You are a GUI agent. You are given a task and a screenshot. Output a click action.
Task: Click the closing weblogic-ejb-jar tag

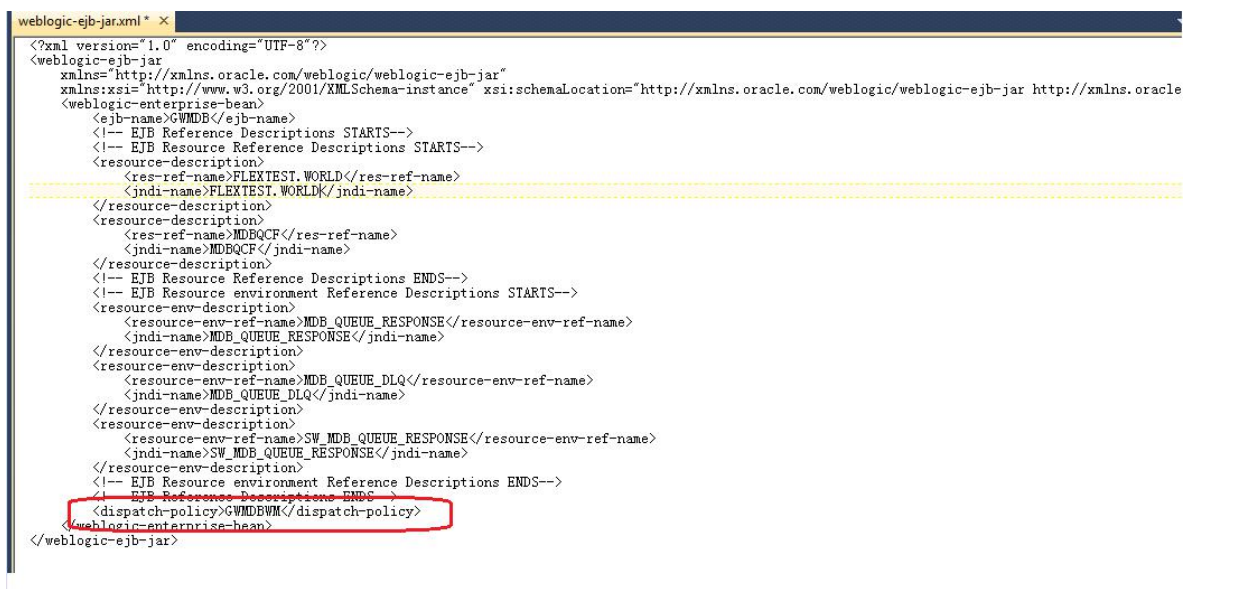coord(104,540)
